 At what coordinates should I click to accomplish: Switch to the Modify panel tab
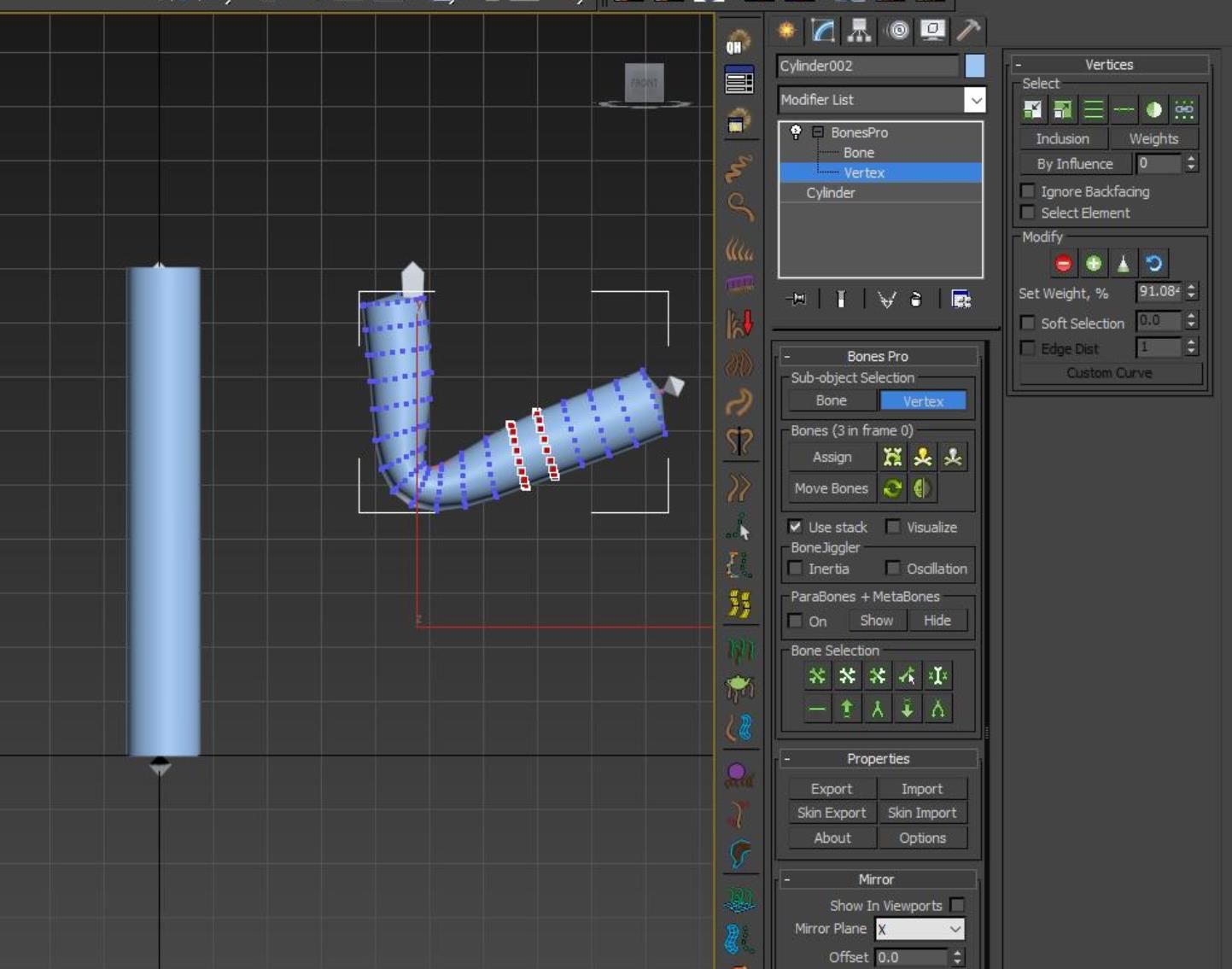tap(823, 31)
